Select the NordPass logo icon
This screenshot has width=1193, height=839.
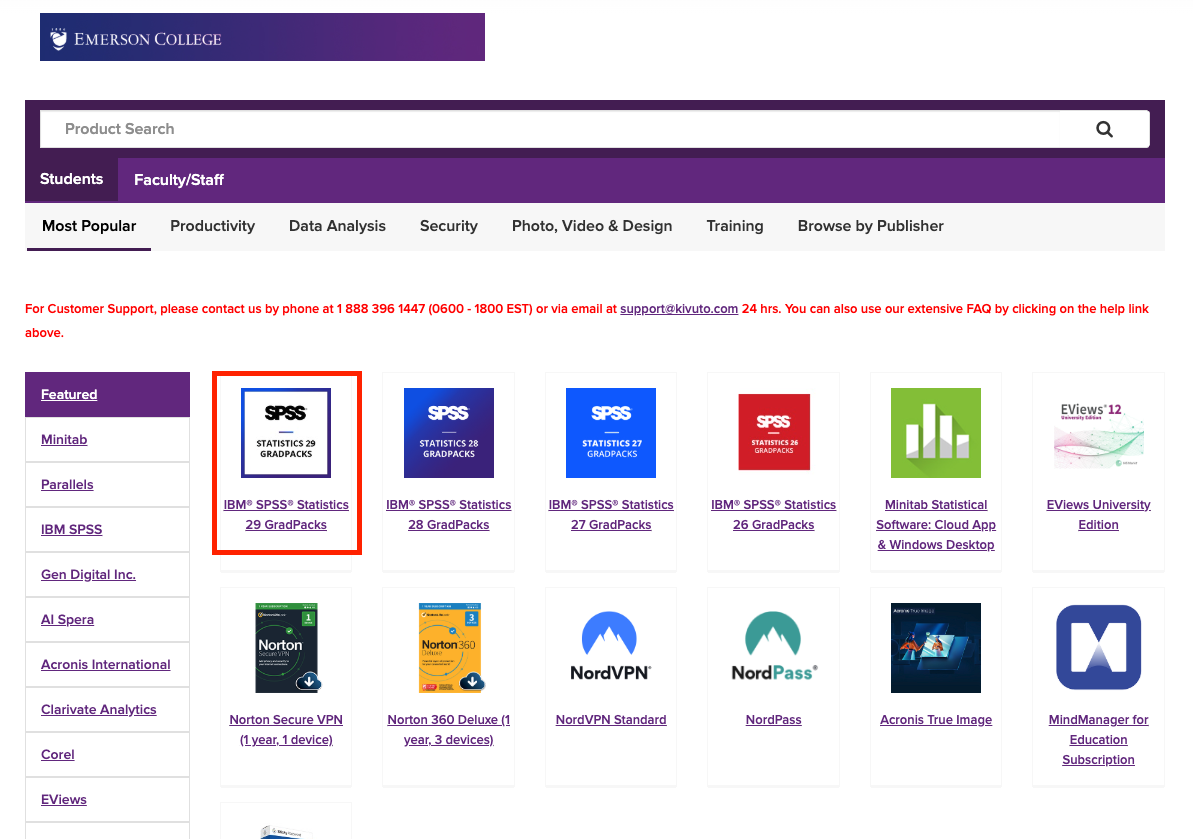pyautogui.click(x=773, y=647)
